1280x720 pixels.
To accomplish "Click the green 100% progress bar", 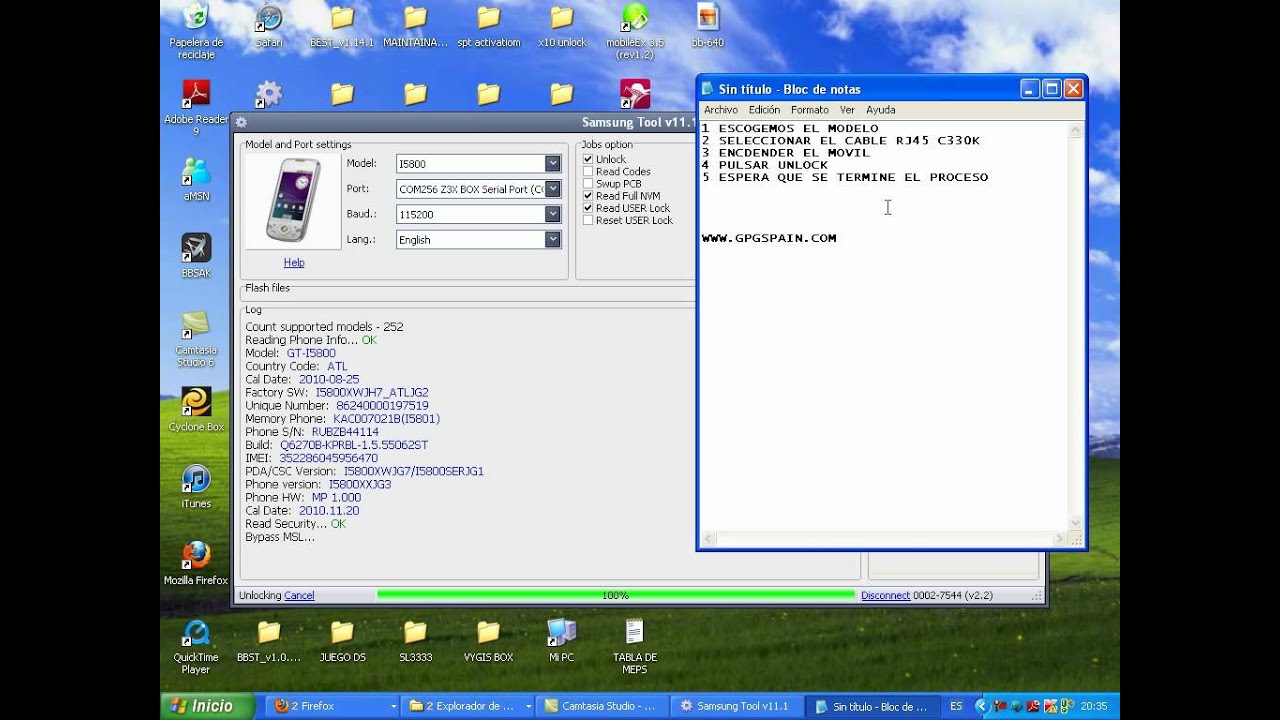I will coord(616,595).
